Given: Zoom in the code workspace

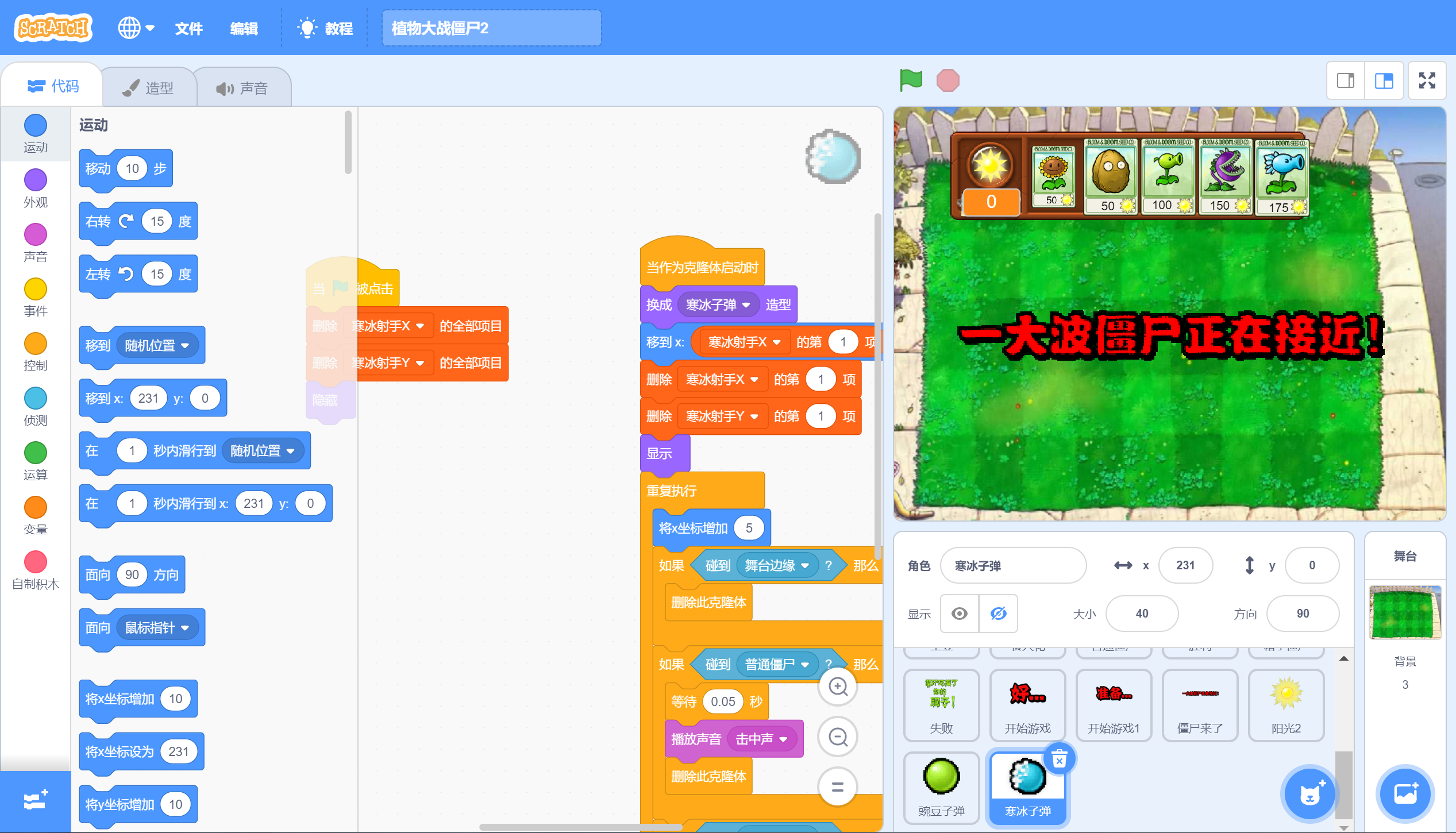Looking at the screenshot, I should click(x=838, y=687).
